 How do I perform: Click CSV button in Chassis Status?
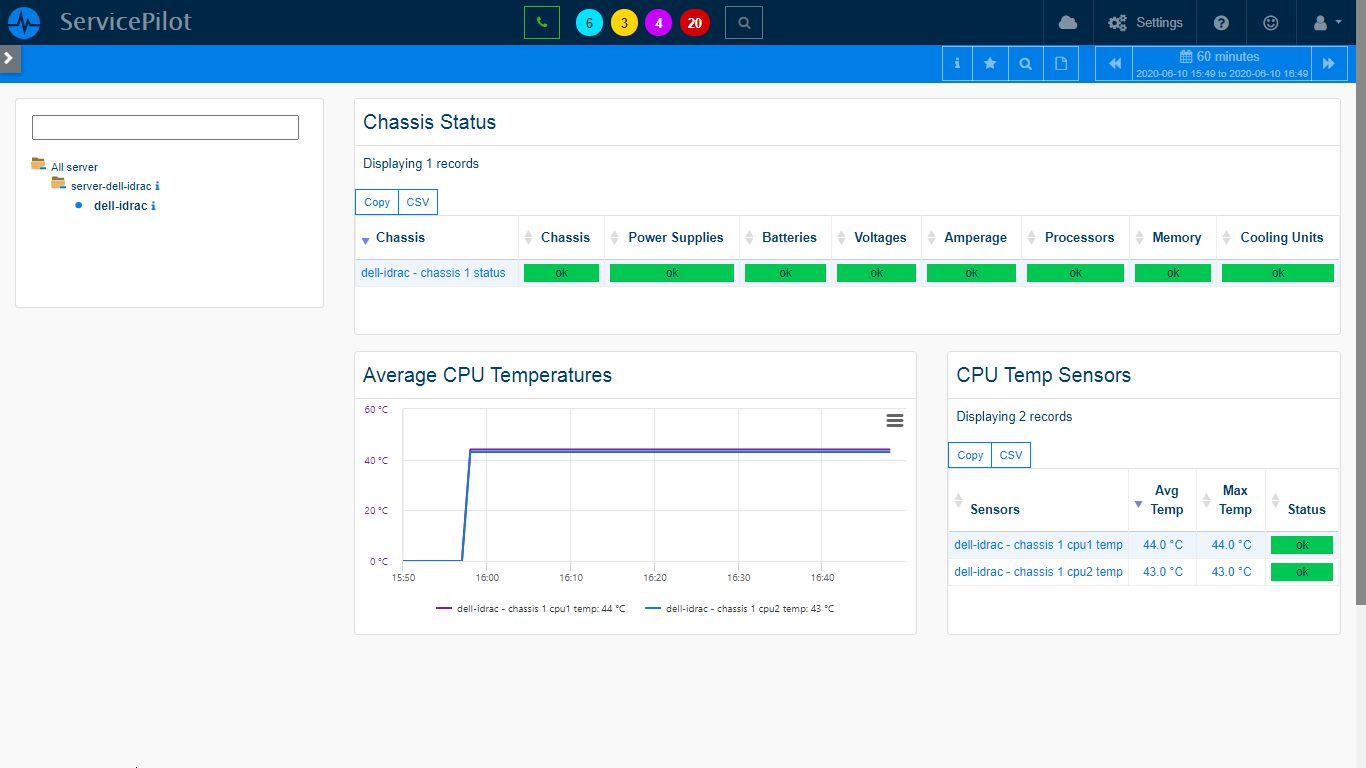pyautogui.click(x=417, y=202)
